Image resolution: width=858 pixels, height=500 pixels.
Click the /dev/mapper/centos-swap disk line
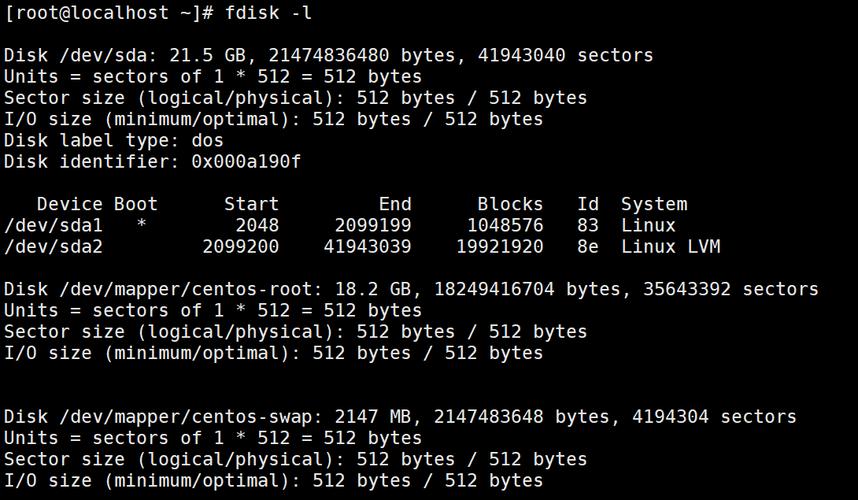pyautogui.click(x=400, y=417)
